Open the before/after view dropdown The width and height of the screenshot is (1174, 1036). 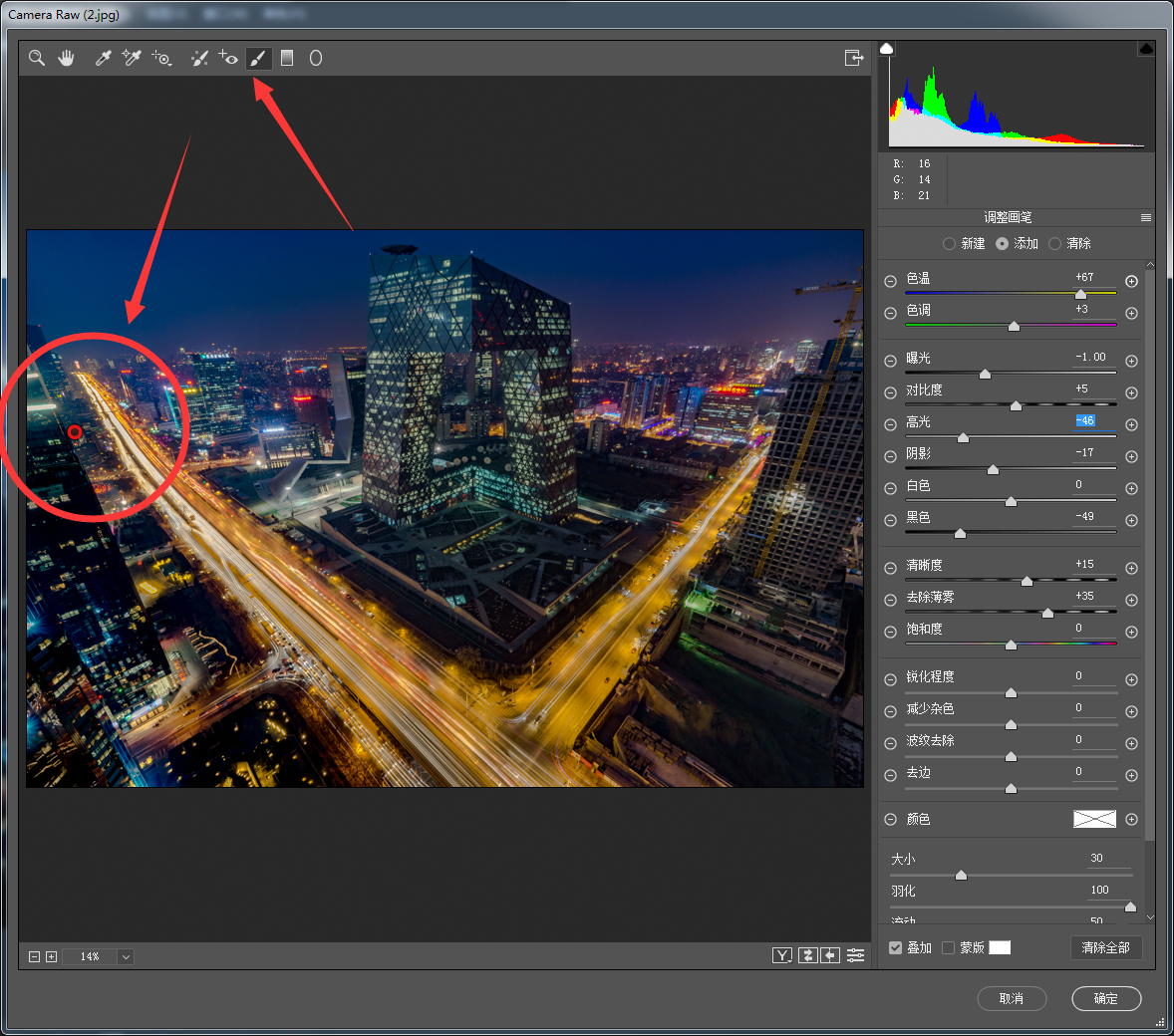point(782,955)
